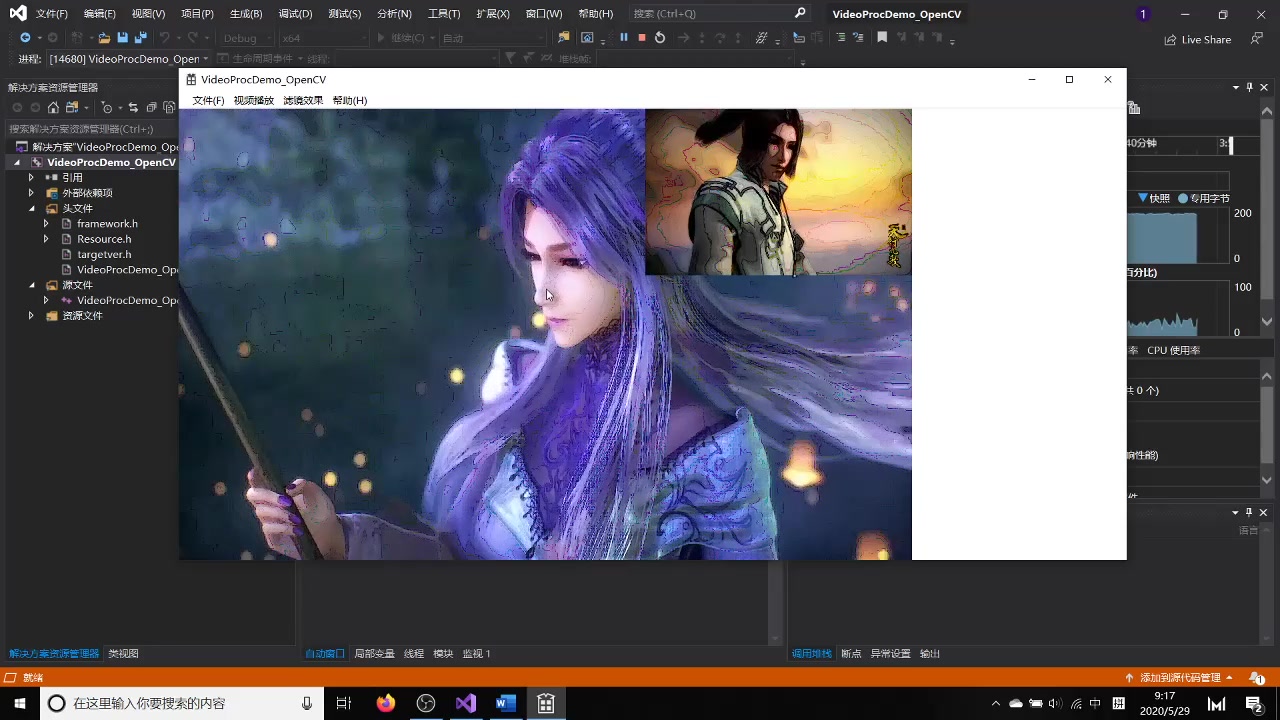Click 添加到源代码管理 in the status bar

1180,678
